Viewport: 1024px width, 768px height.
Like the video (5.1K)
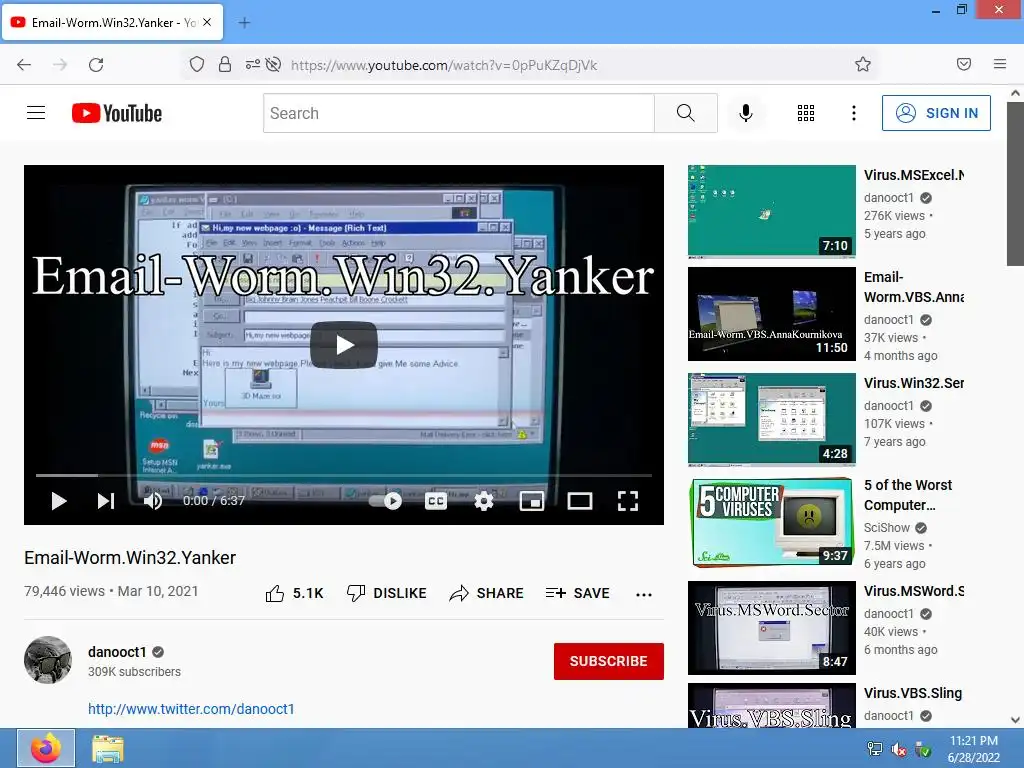coord(295,593)
